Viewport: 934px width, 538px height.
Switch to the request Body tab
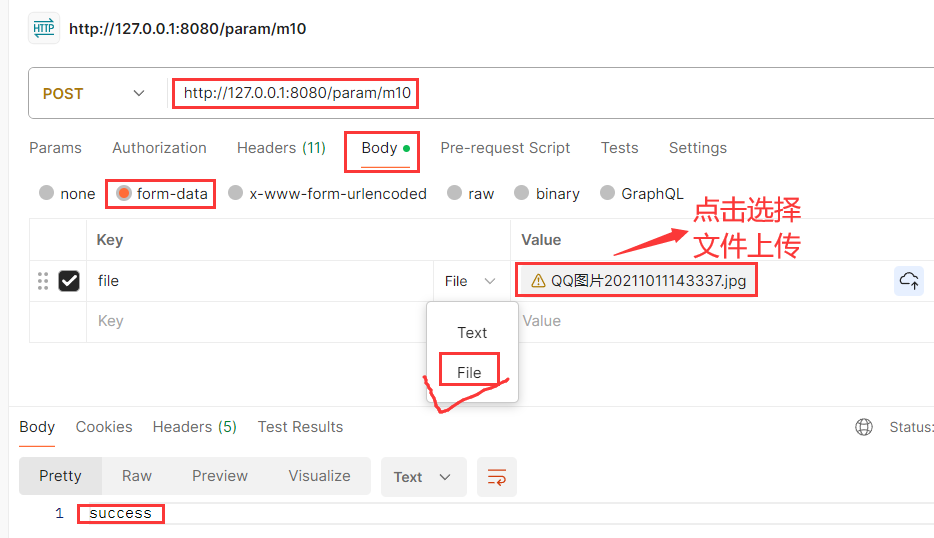[x=385, y=148]
